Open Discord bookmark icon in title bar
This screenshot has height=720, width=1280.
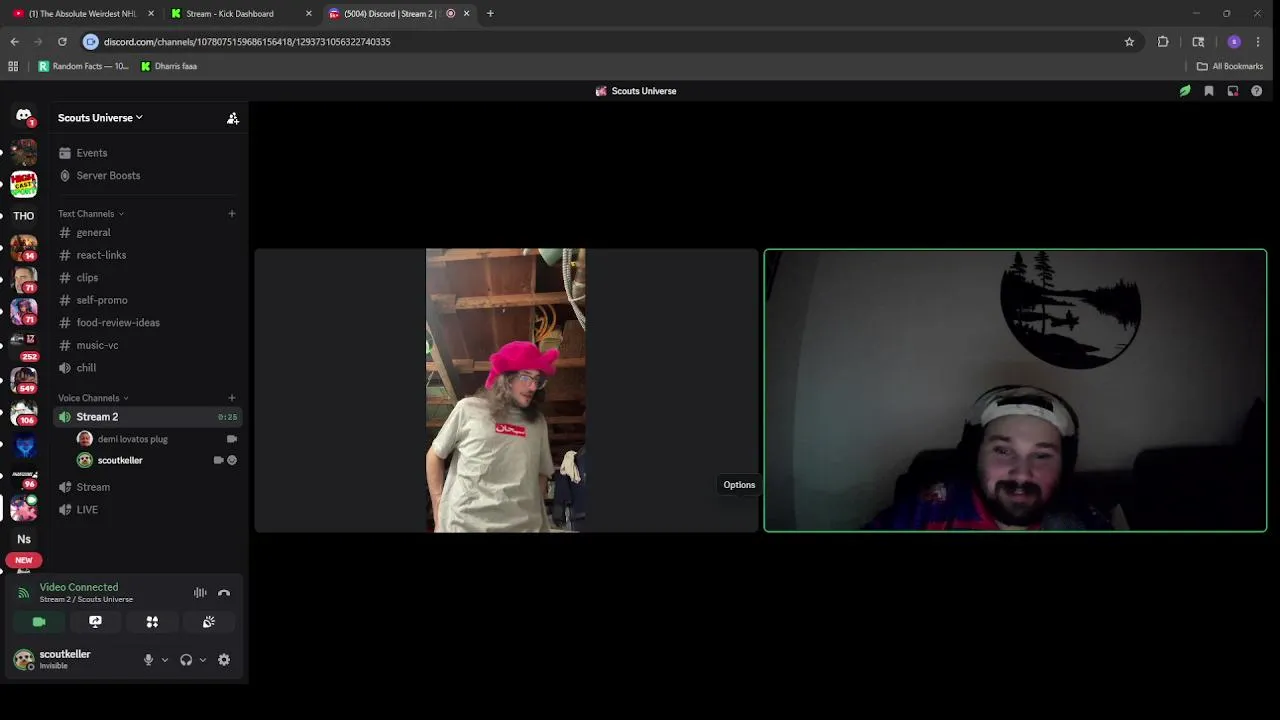click(1209, 91)
